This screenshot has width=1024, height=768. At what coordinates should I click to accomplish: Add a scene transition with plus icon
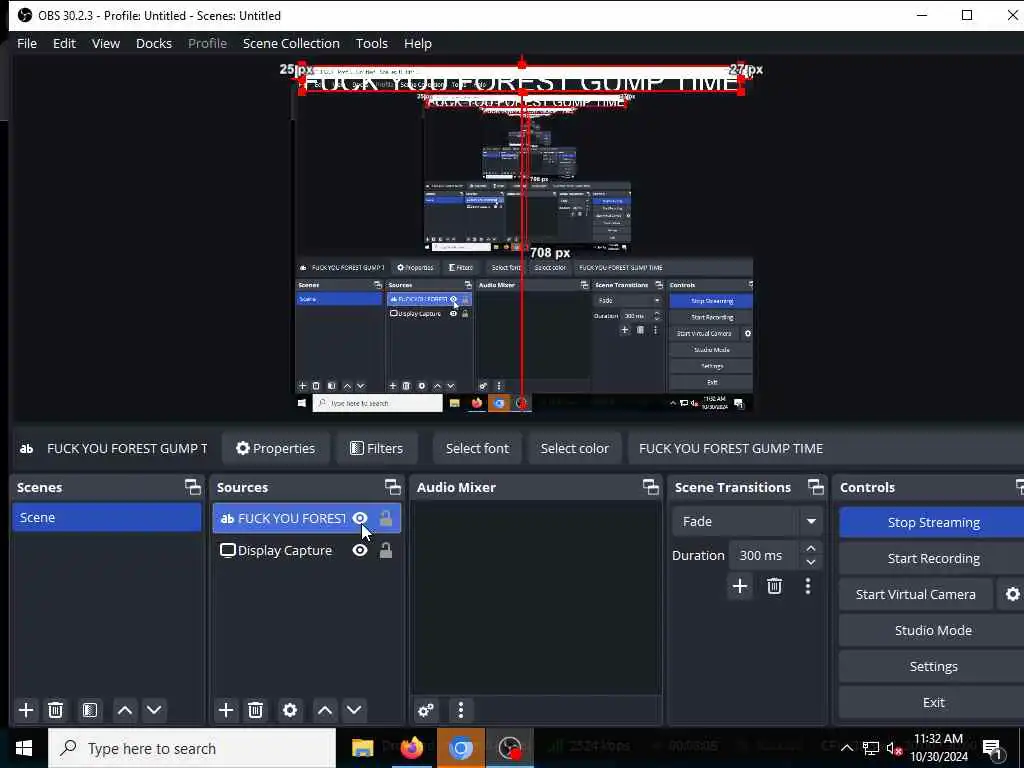740,586
